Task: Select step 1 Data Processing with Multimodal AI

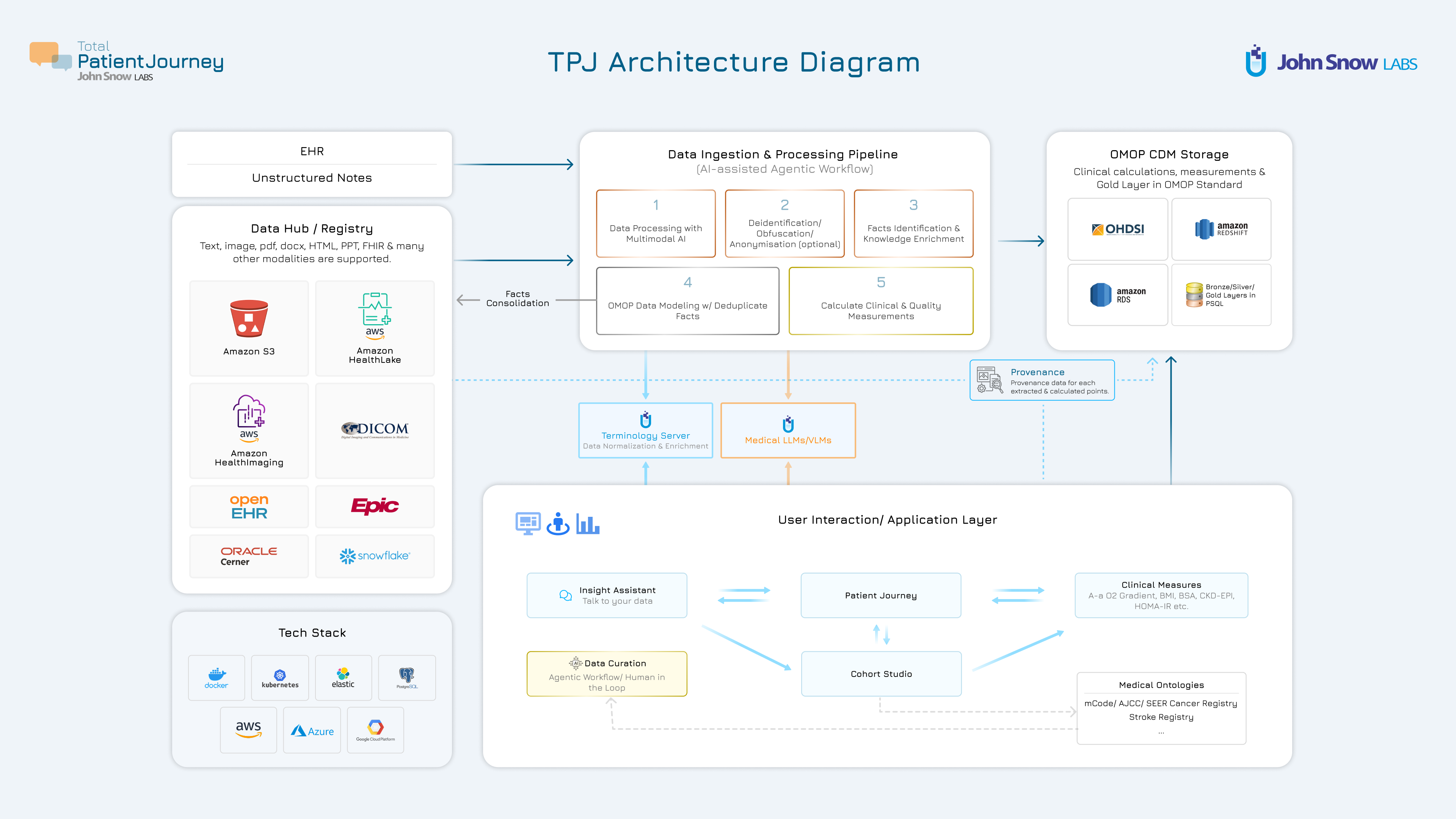Action: click(656, 224)
